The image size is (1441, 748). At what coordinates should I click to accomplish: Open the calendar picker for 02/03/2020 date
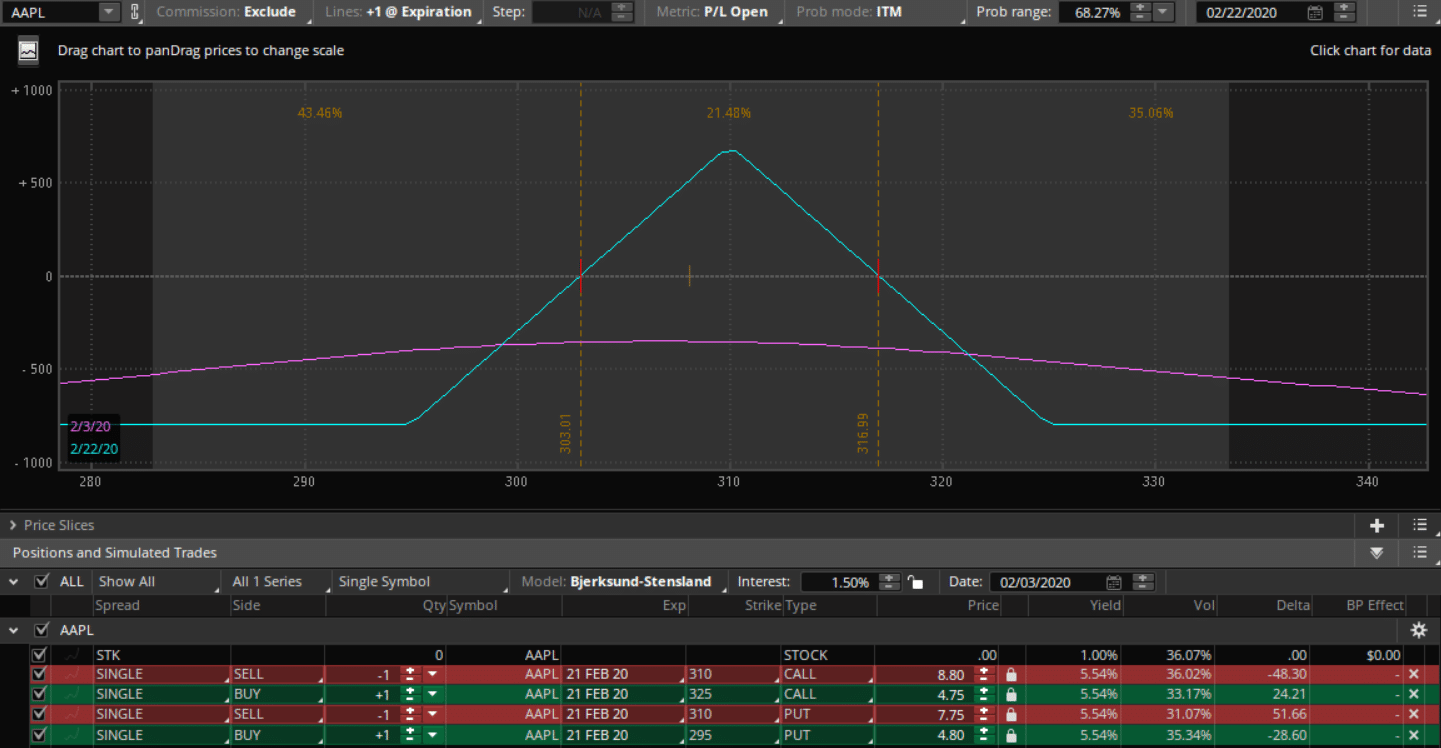(x=1114, y=582)
